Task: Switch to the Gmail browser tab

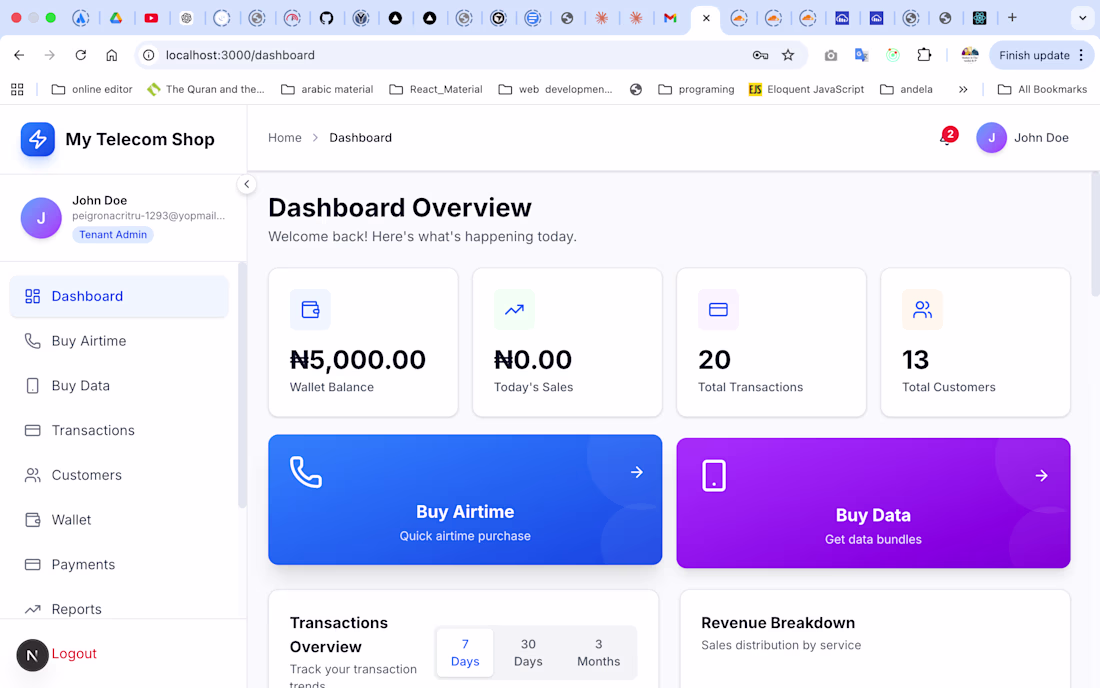Action: (x=670, y=18)
